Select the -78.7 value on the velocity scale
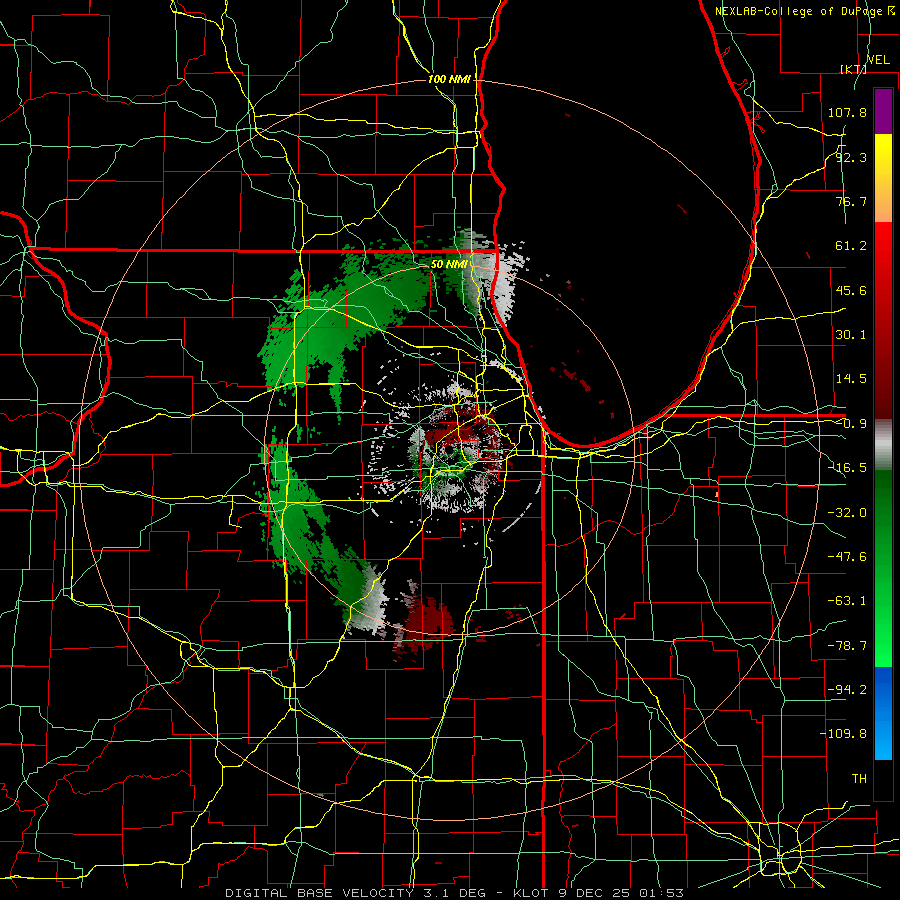Image resolution: width=900 pixels, height=900 pixels. tap(847, 646)
